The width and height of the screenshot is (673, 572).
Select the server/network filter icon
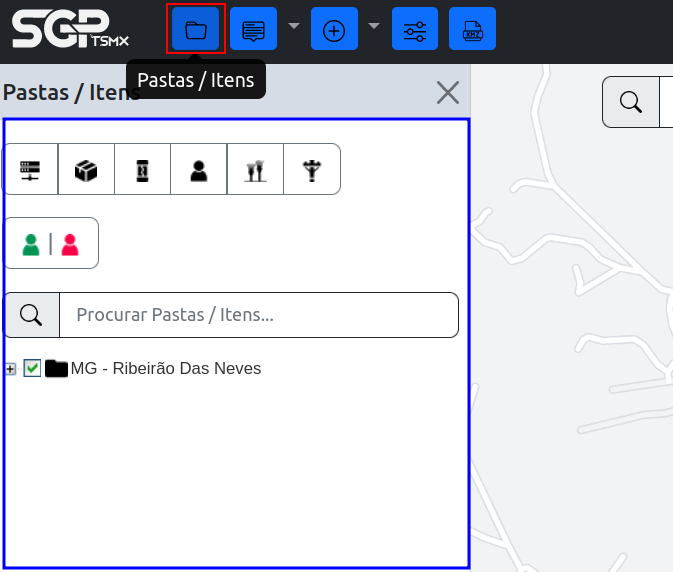tap(31, 169)
